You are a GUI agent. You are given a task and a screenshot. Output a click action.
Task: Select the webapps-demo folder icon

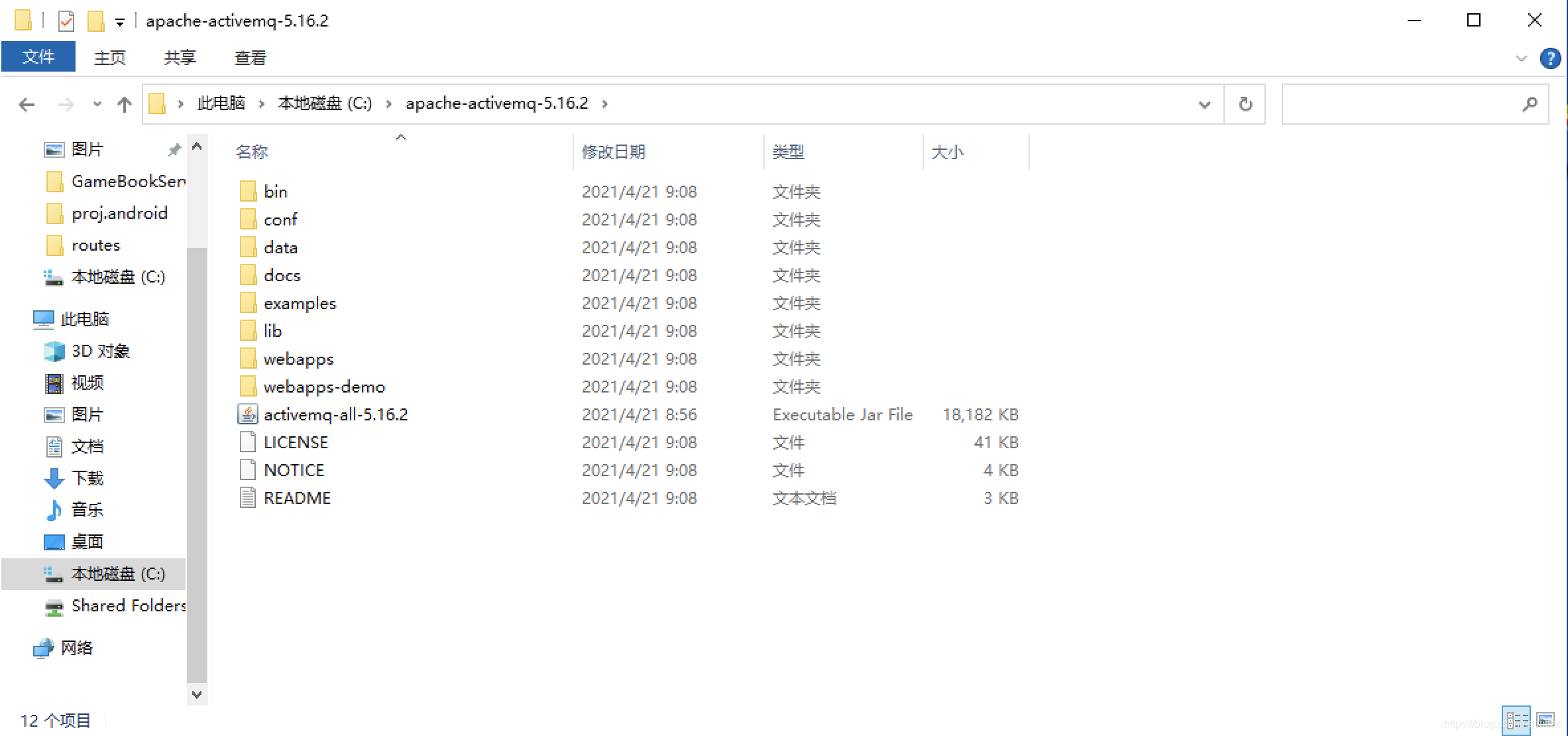pyautogui.click(x=248, y=387)
